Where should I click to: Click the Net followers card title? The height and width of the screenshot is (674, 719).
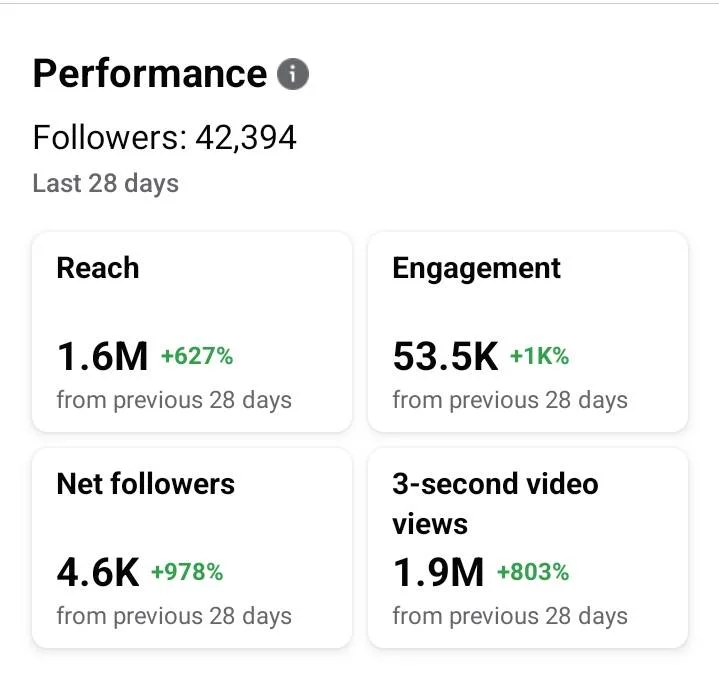pyautogui.click(x=146, y=484)
